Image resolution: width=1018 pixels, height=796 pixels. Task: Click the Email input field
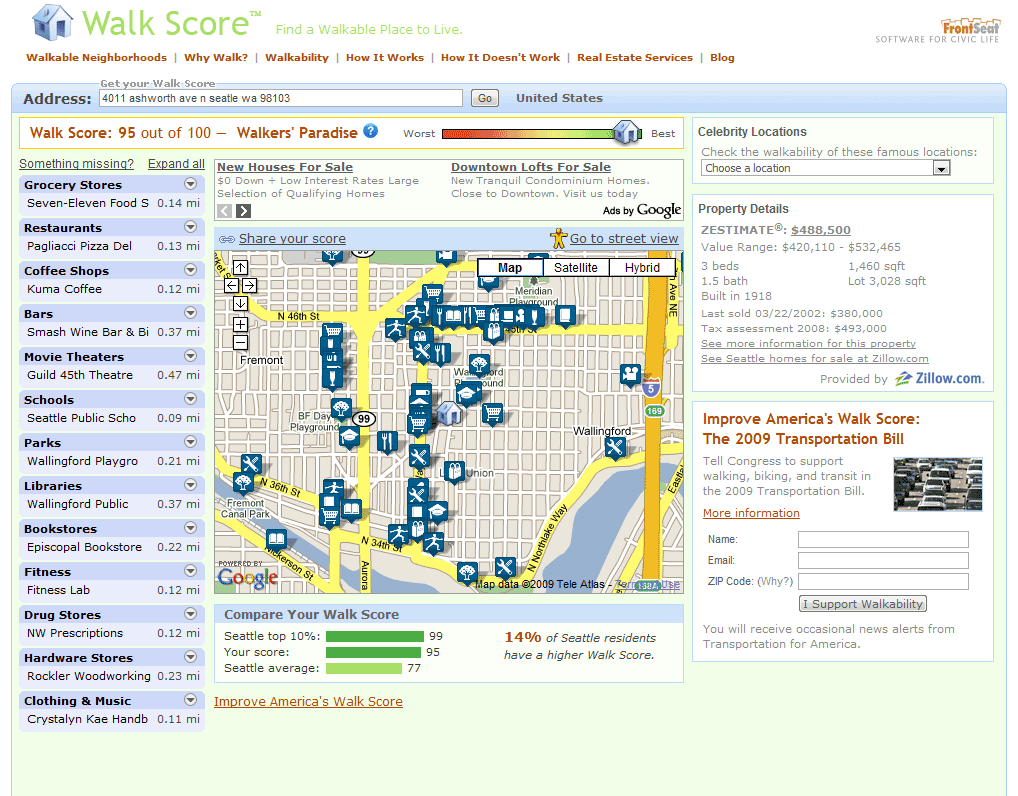tap(883, 560)
